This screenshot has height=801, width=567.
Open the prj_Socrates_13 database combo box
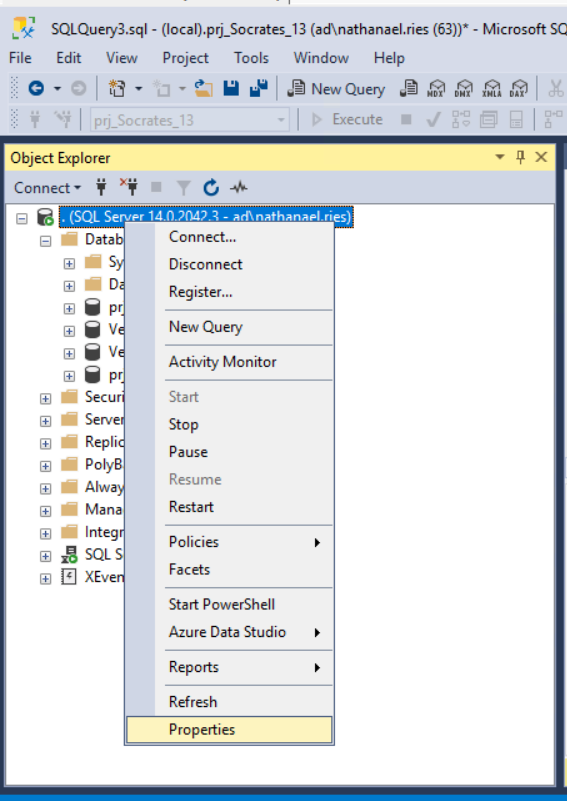[190, 121]
